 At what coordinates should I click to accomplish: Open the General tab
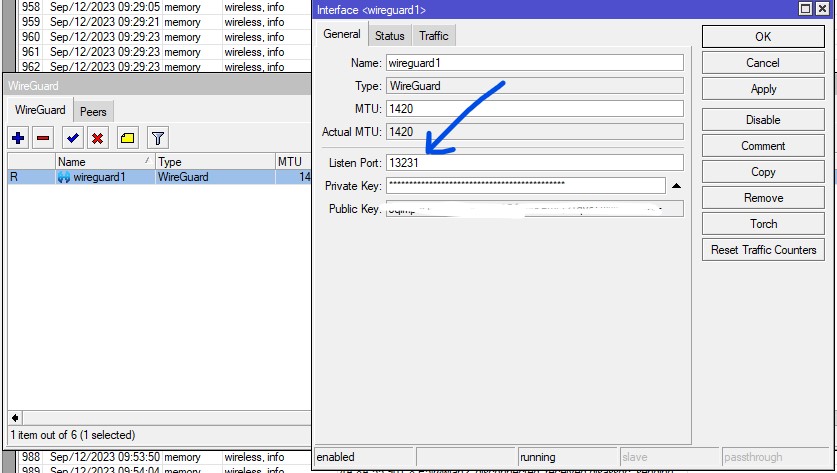[342, 34]
